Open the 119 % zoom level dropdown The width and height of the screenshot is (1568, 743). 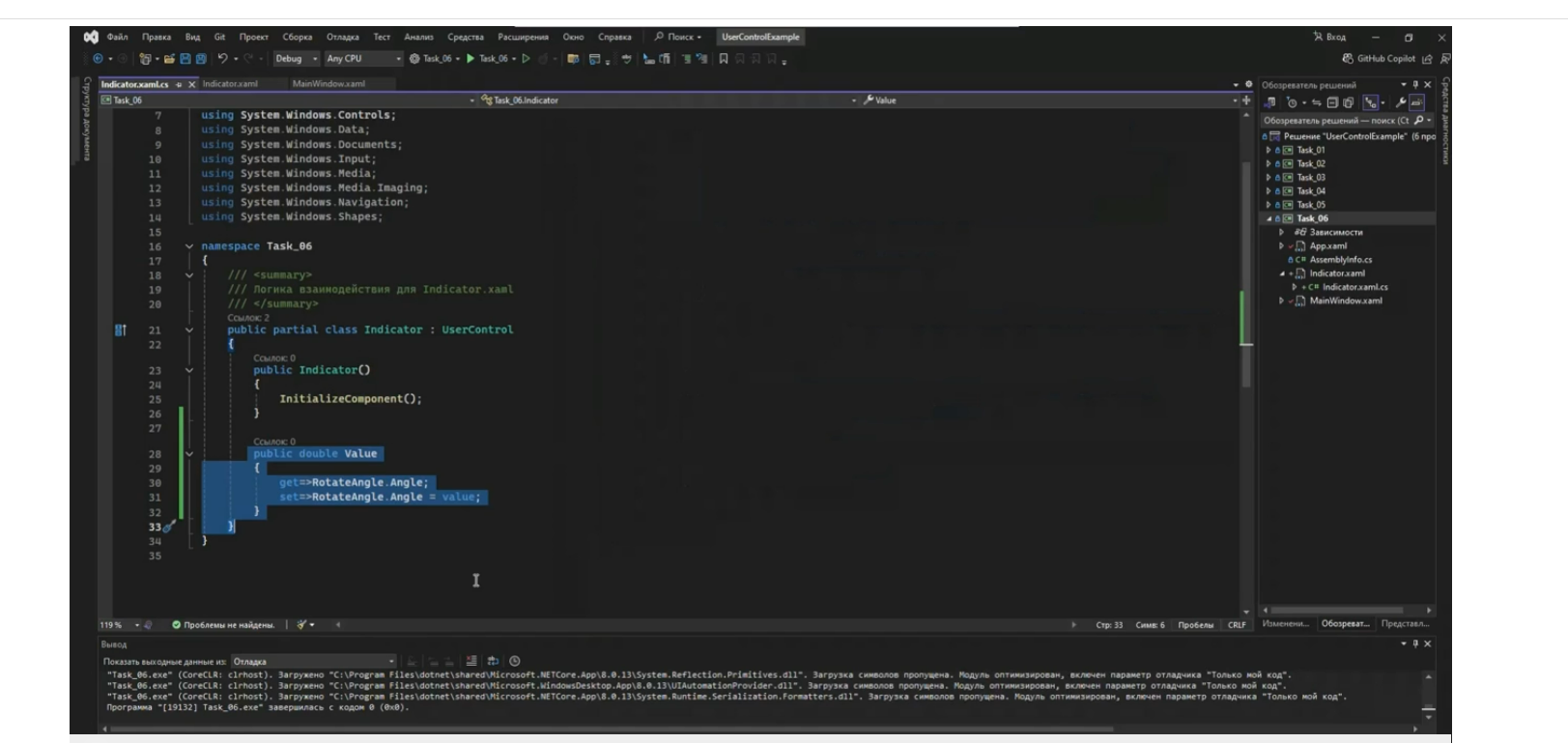[120, 625]
